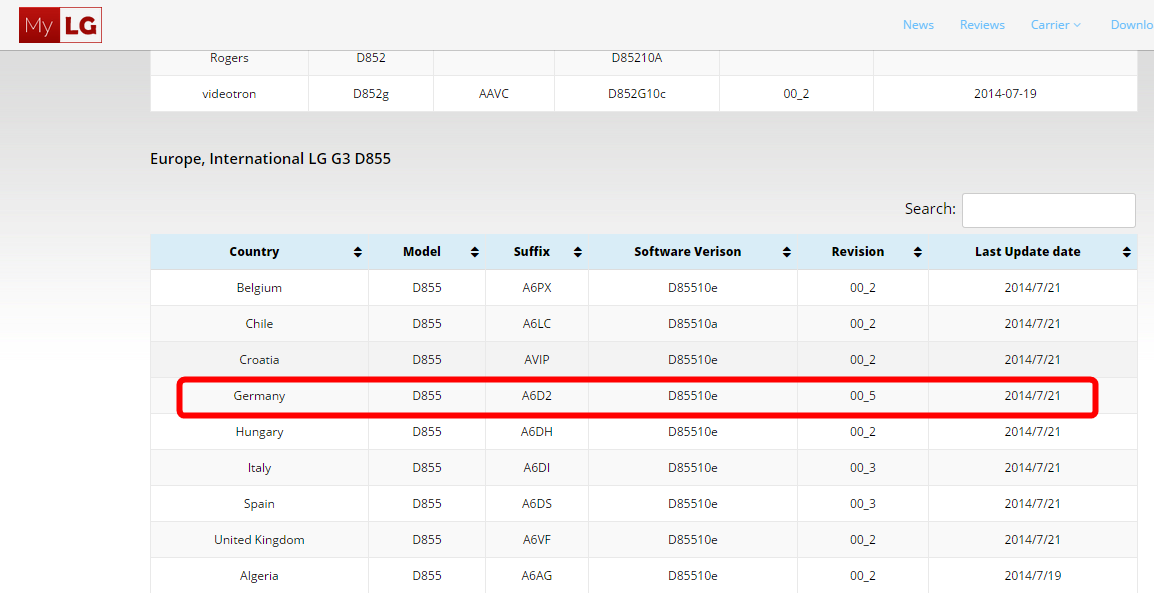
Task: Sort by Software Version sort icon
Action: pyautogui.click(x=787, y=253)
